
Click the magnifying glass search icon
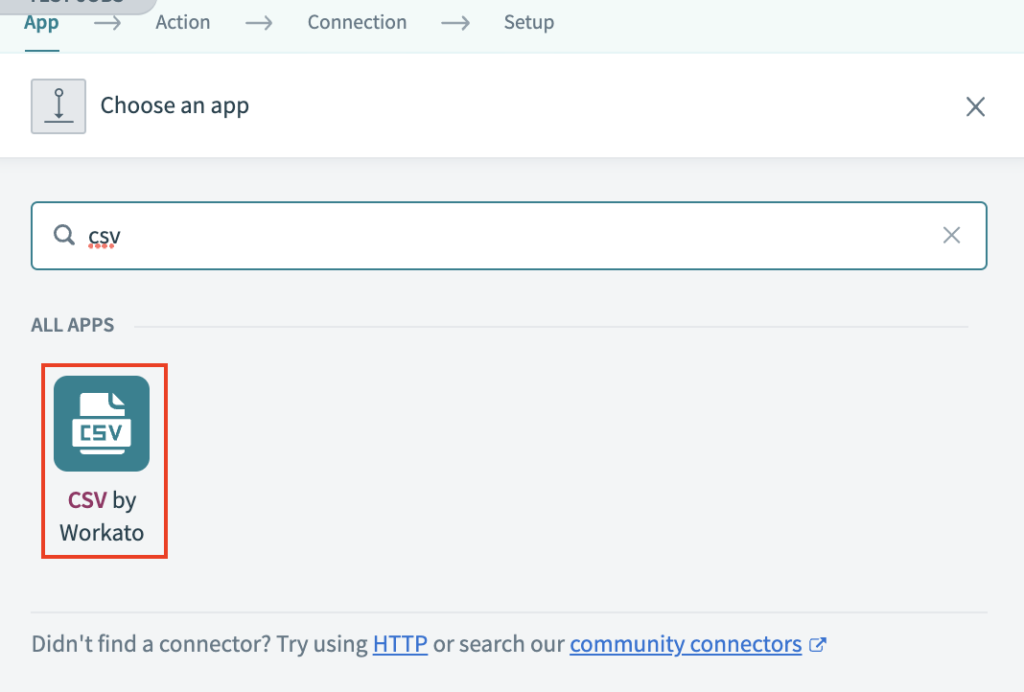point(63,235)
